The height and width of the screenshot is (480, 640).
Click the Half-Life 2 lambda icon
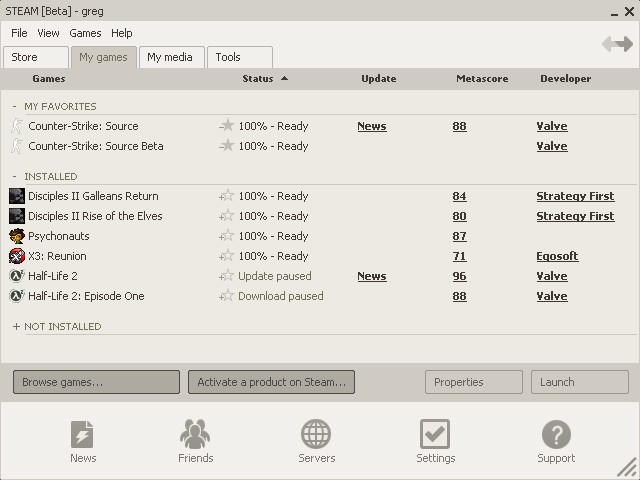click(x=17, y=276)
